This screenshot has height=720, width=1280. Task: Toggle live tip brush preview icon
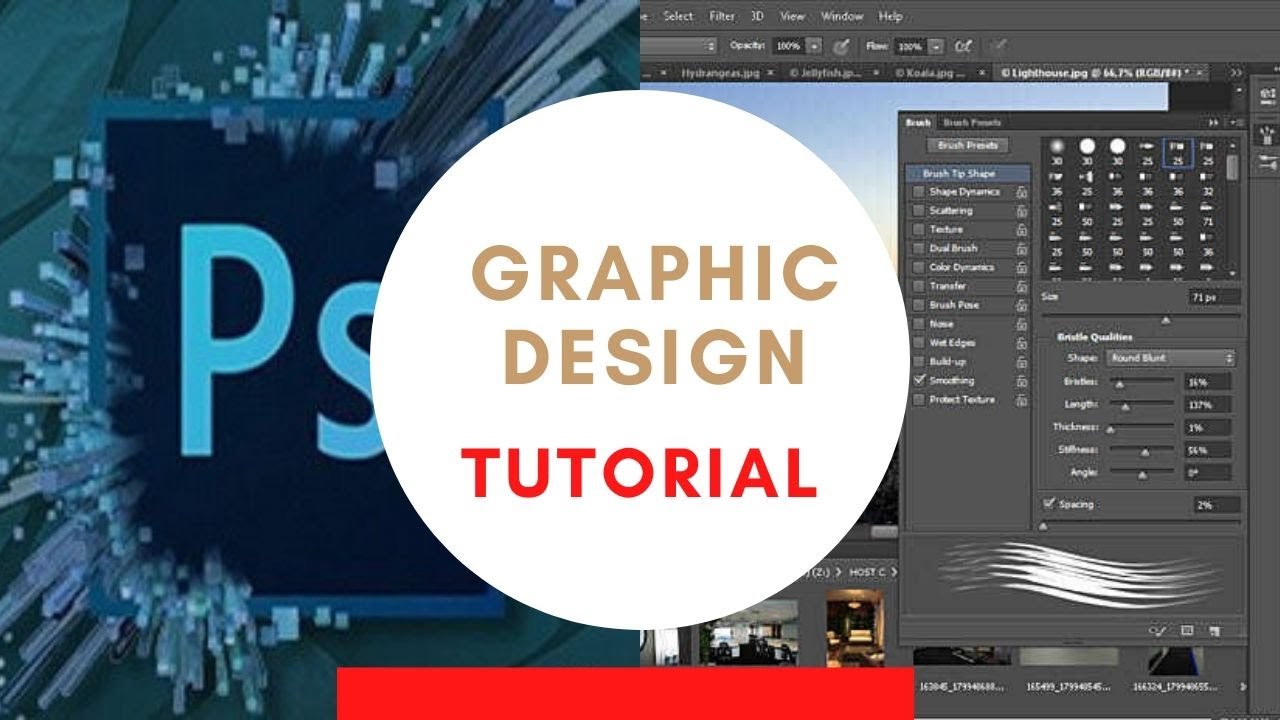pos(1159,631)
